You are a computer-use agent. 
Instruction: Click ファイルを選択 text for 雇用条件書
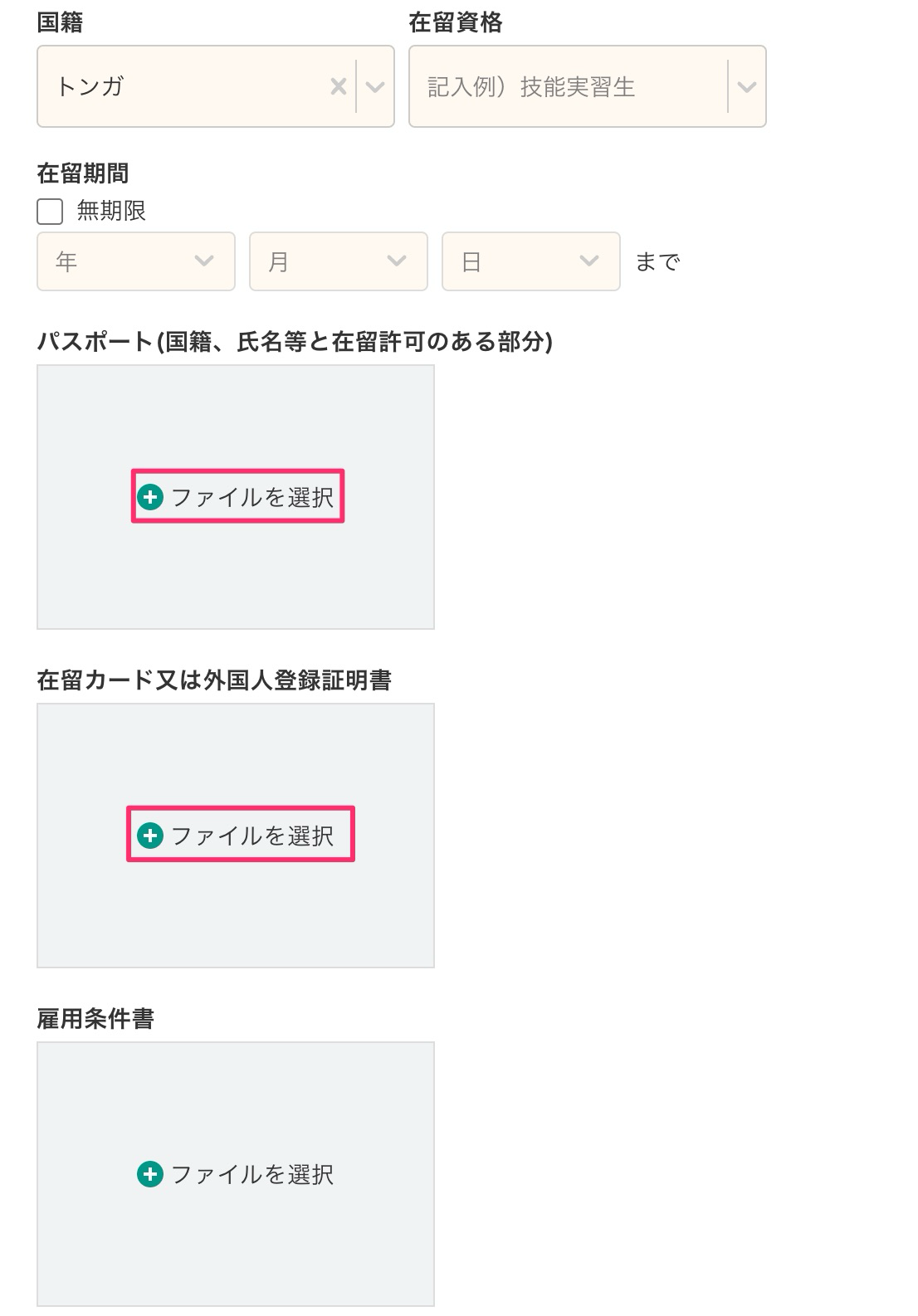[x=252, y=1174]
